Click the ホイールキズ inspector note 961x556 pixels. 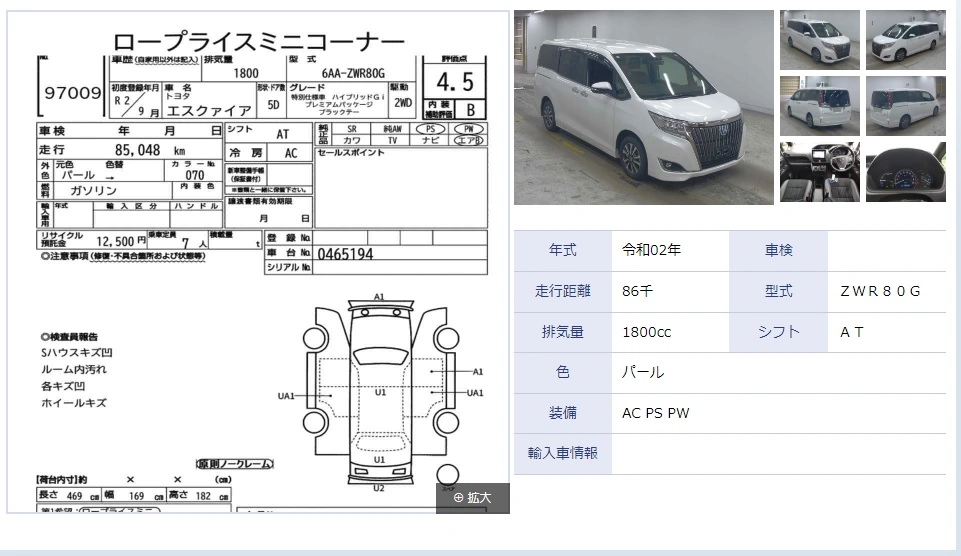74,403
